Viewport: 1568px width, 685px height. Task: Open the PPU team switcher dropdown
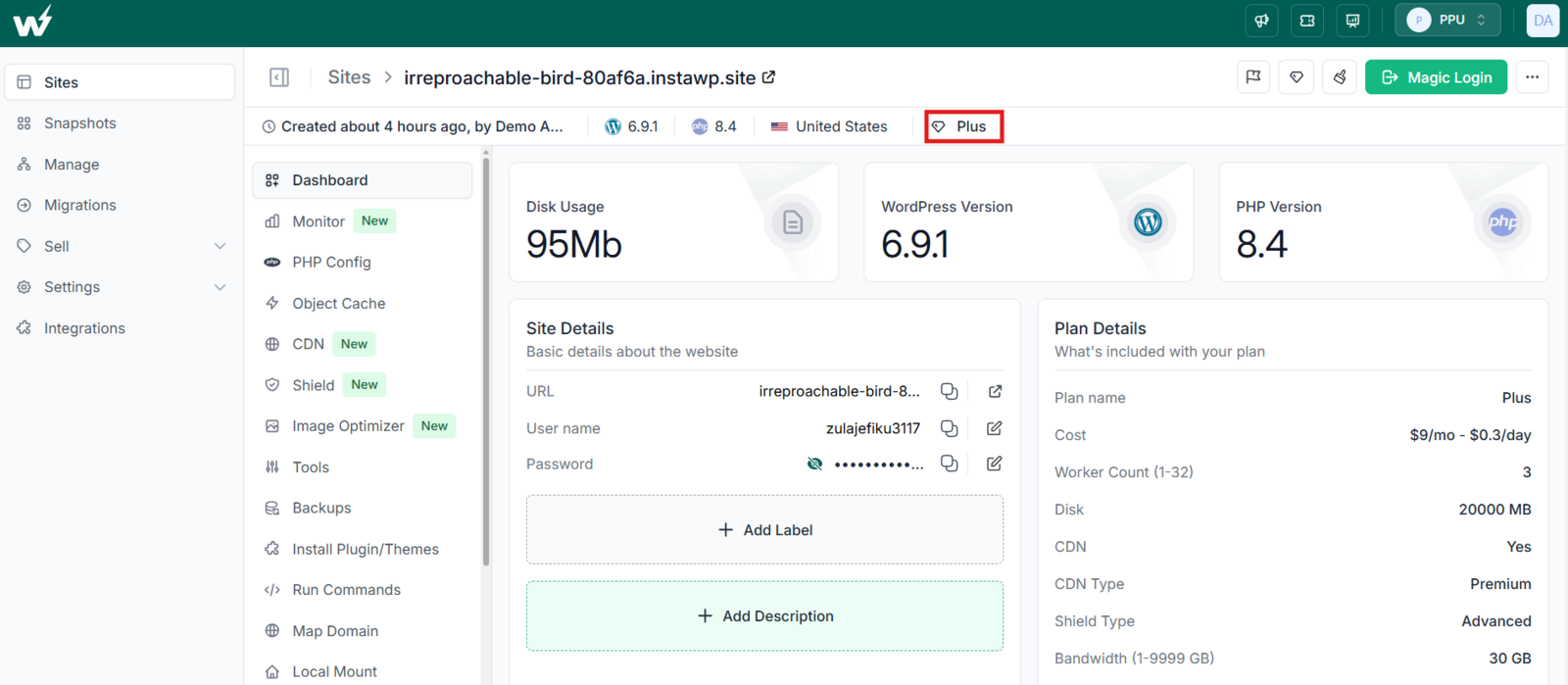coord(1447,21)
